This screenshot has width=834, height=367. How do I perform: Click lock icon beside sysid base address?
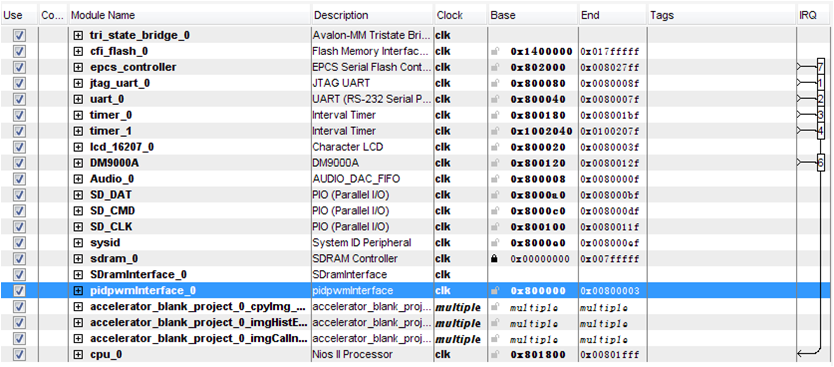click(x=495, y=243)
